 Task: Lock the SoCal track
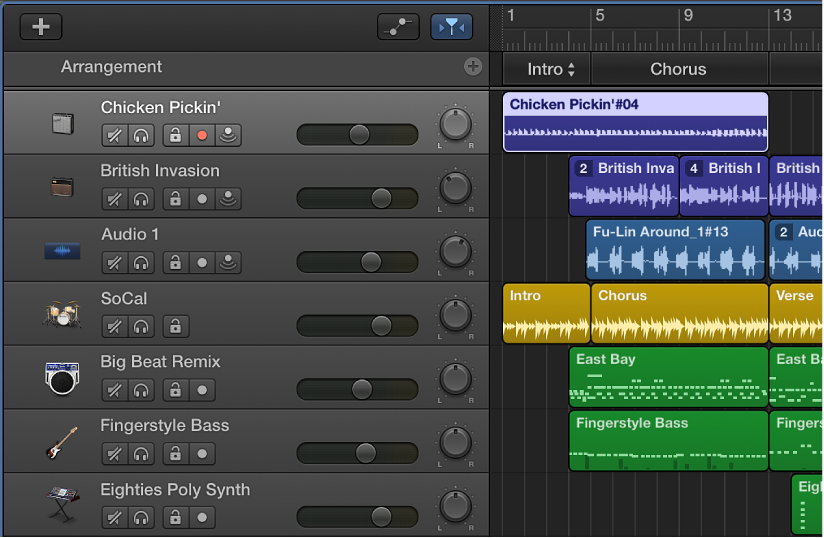pos(175,327)
